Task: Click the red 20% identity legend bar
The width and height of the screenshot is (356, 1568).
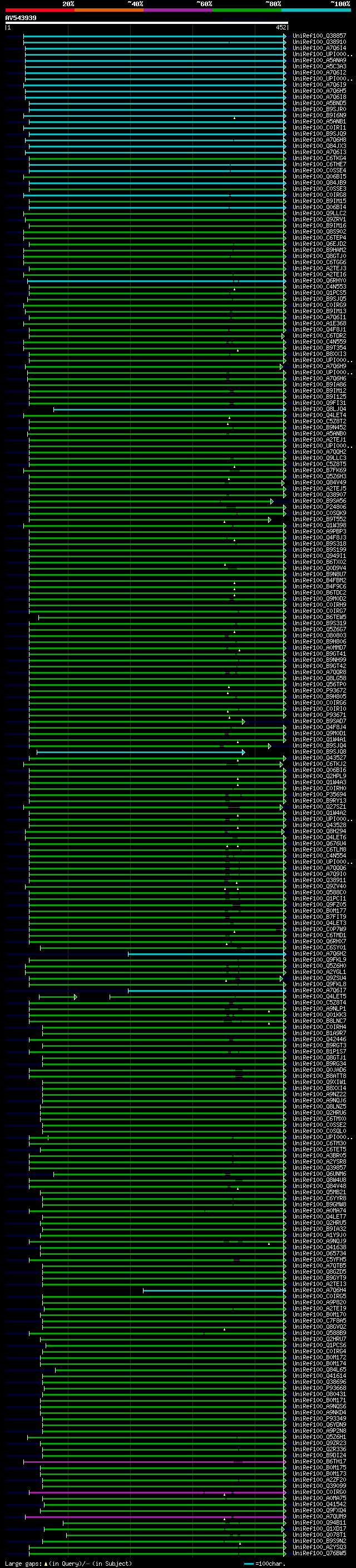Action: [x=40, y=10]
